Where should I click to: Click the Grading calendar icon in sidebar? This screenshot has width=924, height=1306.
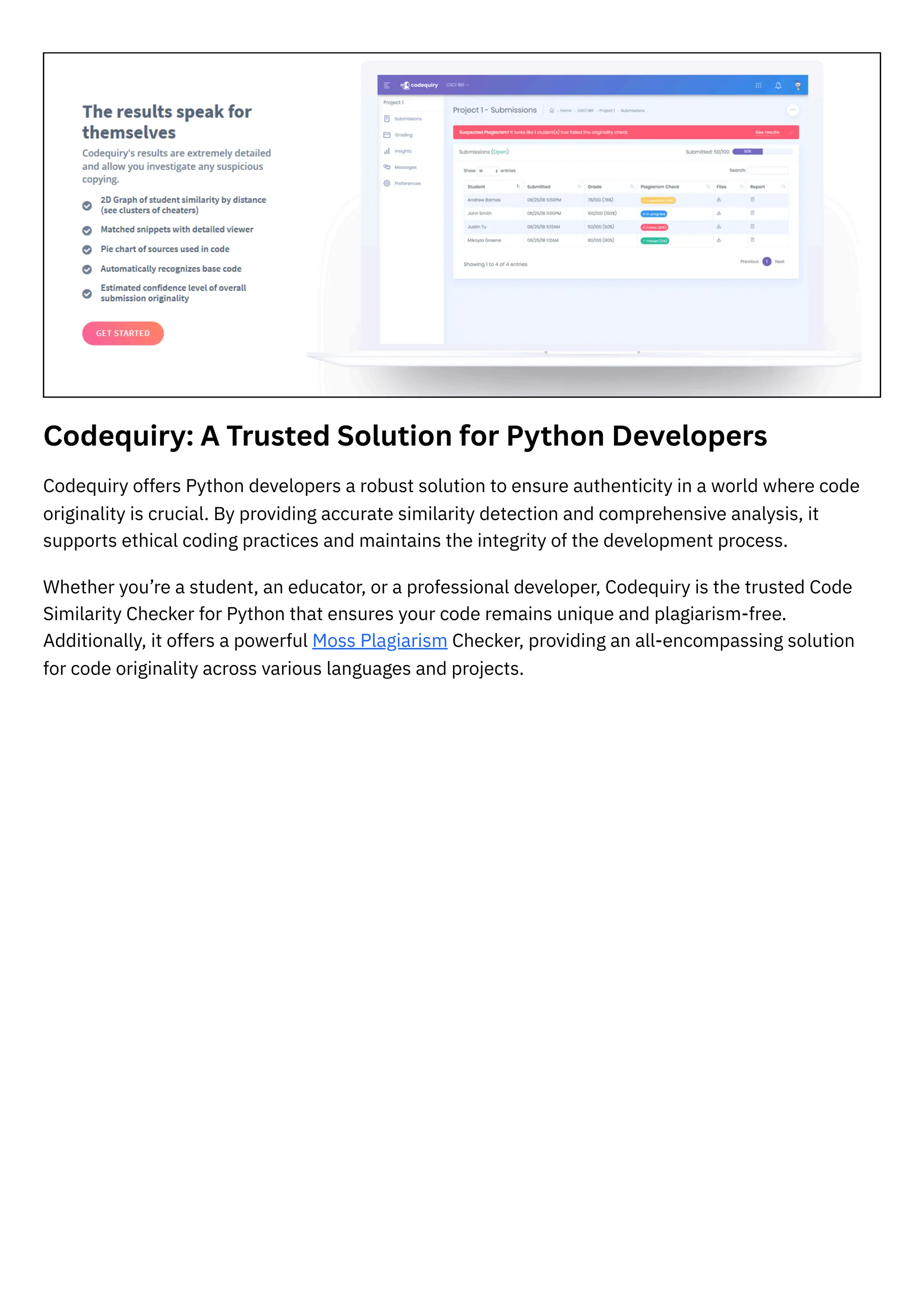click(x=387, y=135)
